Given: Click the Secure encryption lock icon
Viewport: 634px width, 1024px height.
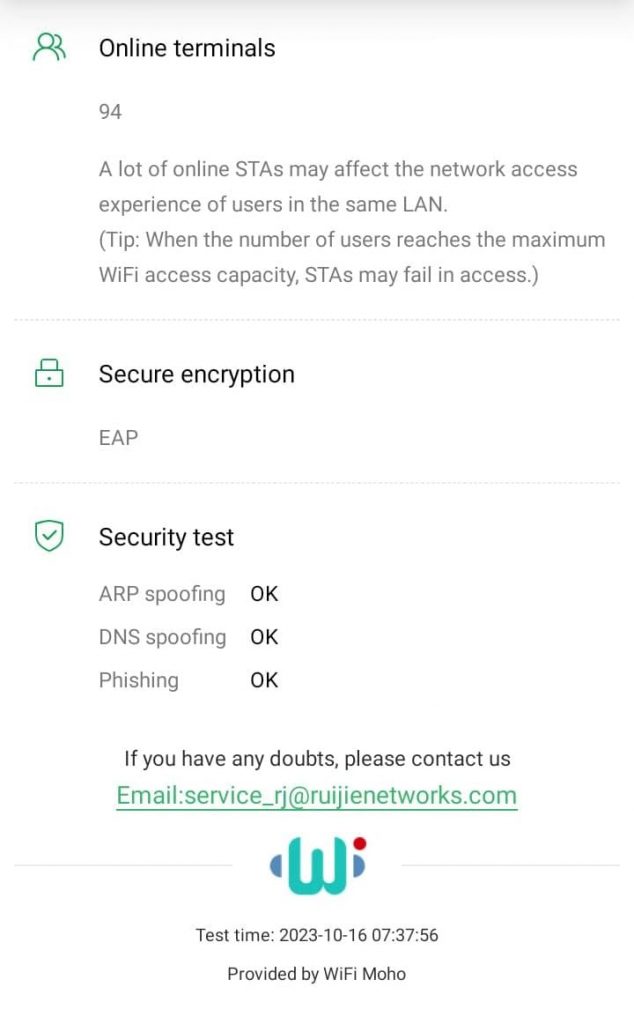Looking at the screenshot, I should point(48,374).
